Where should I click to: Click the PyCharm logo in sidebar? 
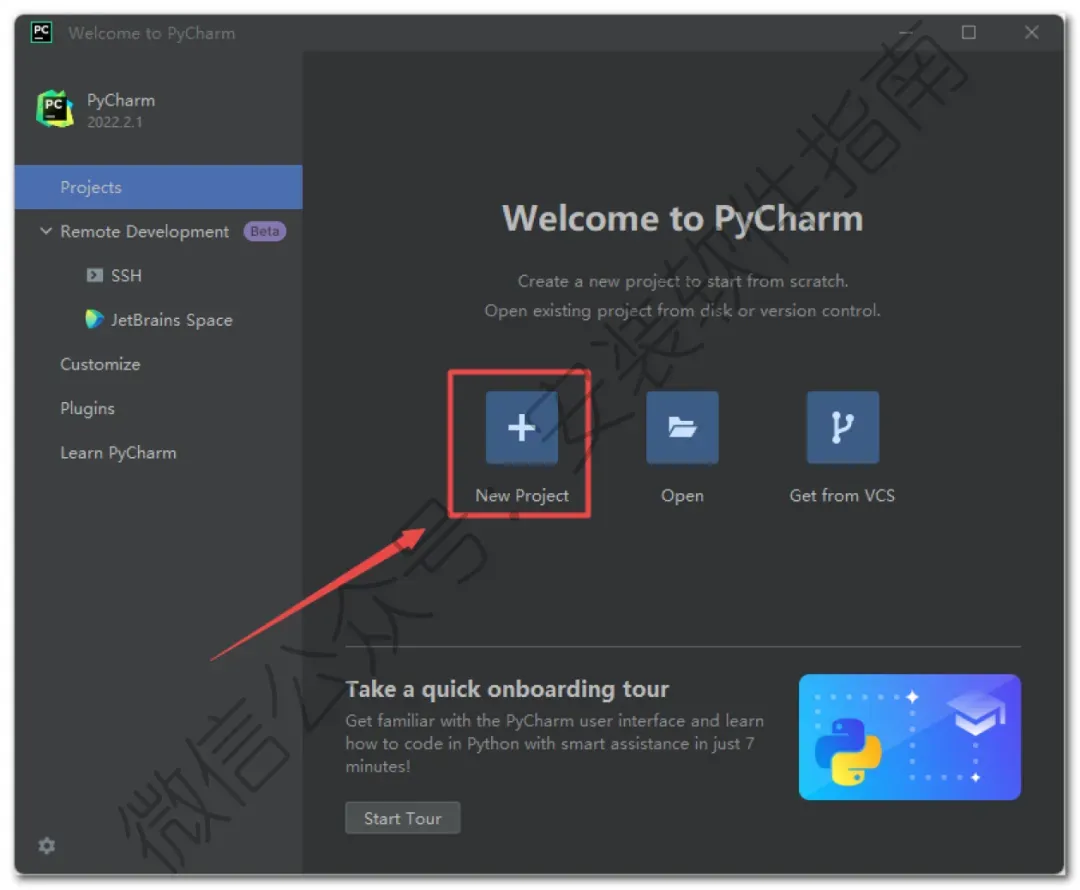click(x=55, y=109)
